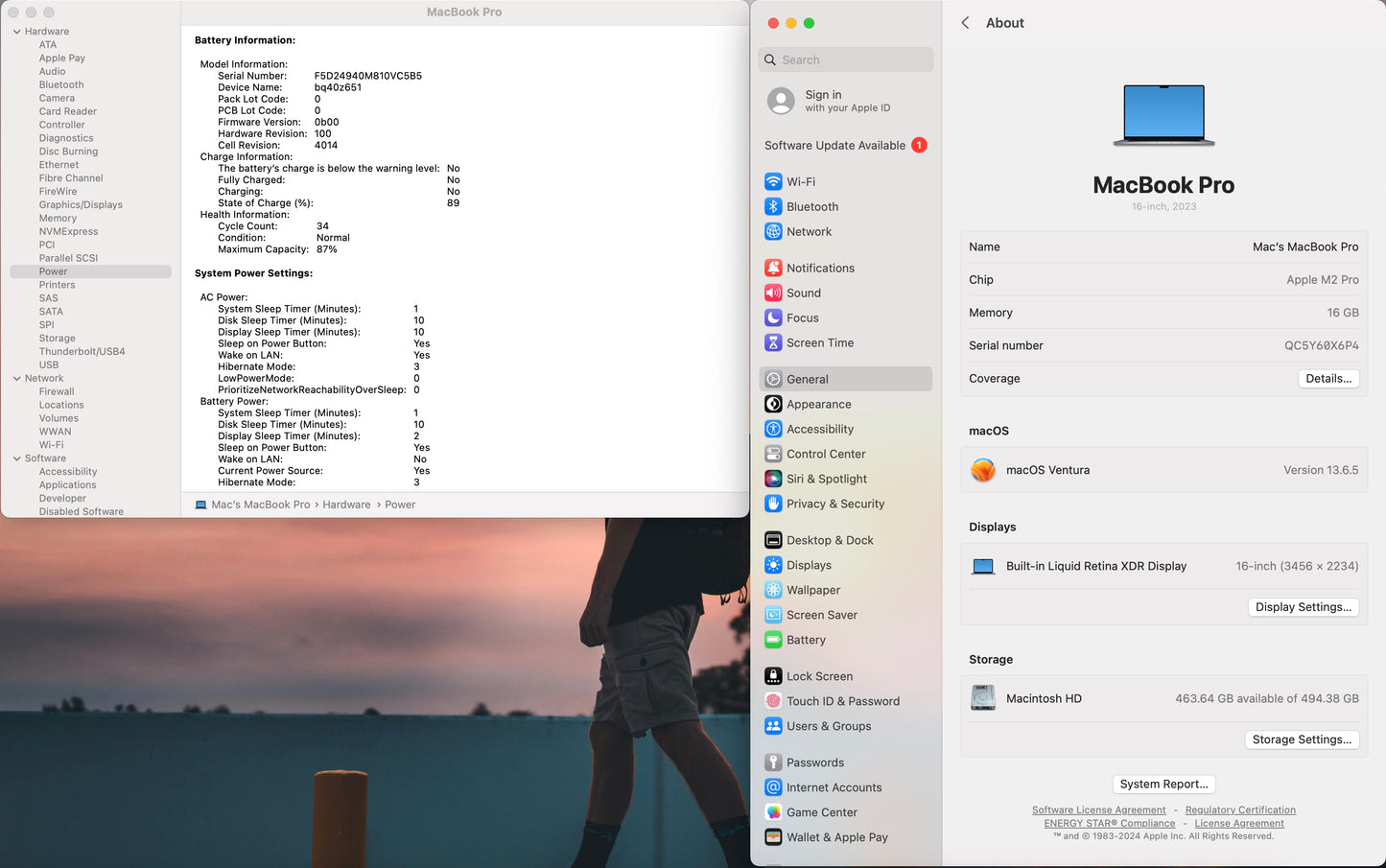Select the Touch ID & Password fingerprint icon

pyautogui.click(x=773, y=701)
